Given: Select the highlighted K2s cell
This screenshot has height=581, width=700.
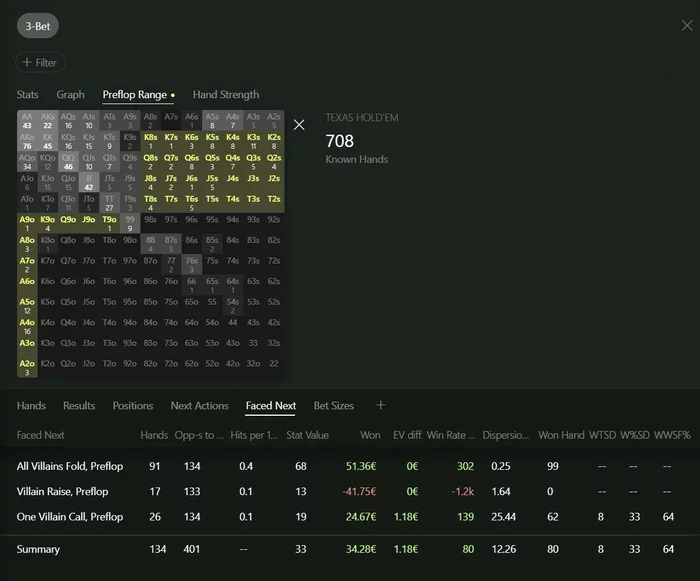Looking at the screenshot, I should [274, 141].
